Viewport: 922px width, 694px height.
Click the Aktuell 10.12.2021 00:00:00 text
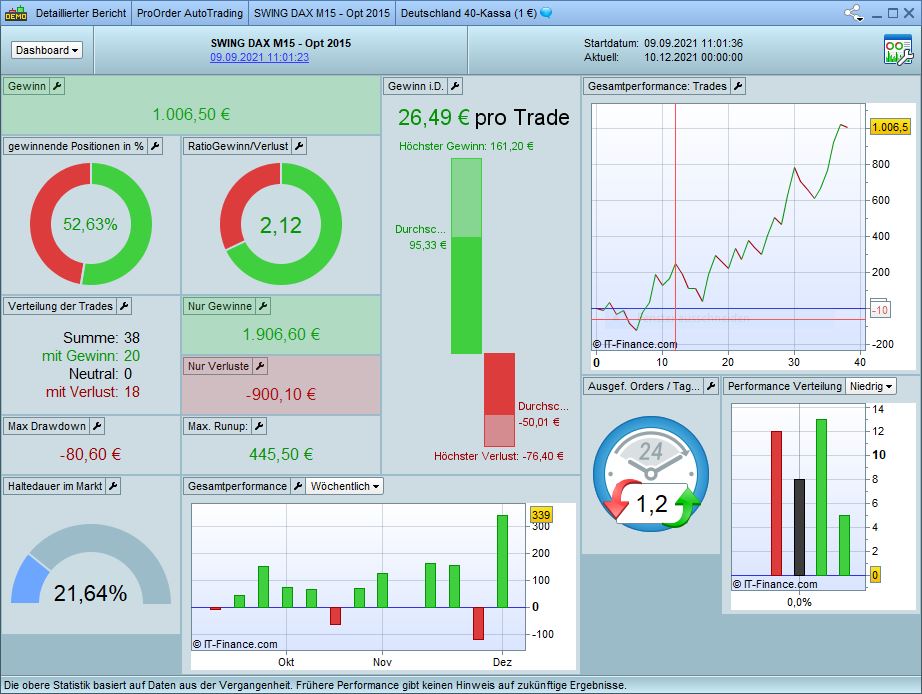click(x=663, y=57)
